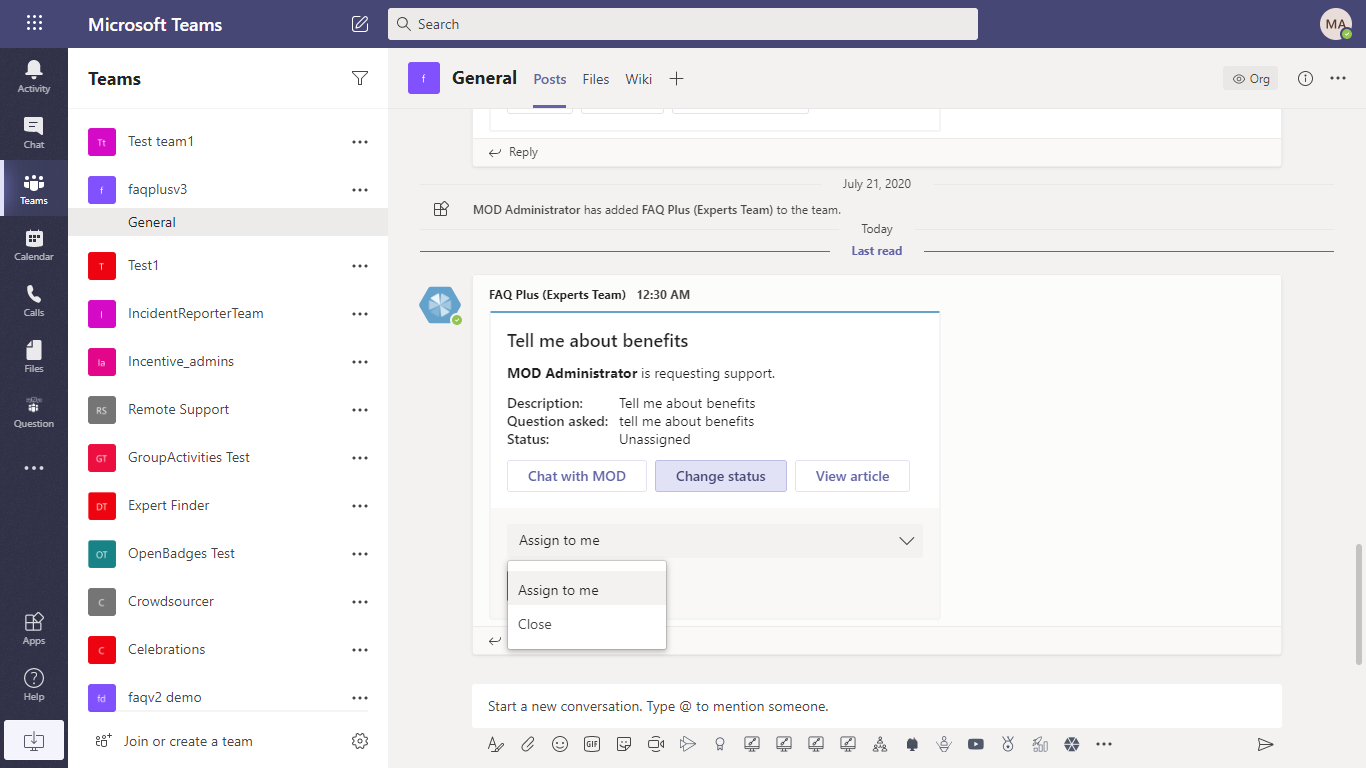The width and height of the screenshot is (1366, 768).
Task: Open channel info icon
Action: (1305, 78)
